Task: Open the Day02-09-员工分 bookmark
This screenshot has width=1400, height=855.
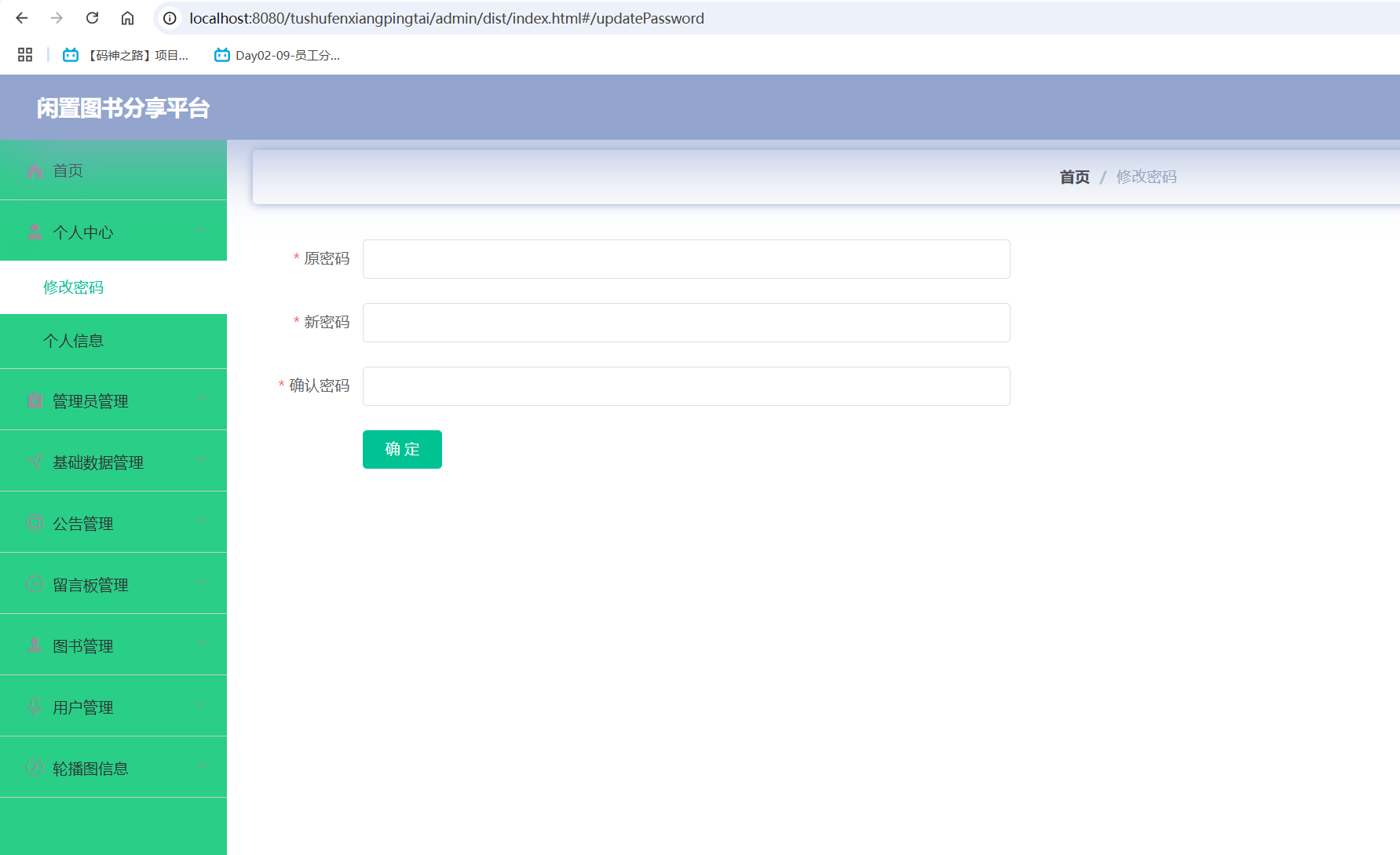Action: tap(277, 55)
